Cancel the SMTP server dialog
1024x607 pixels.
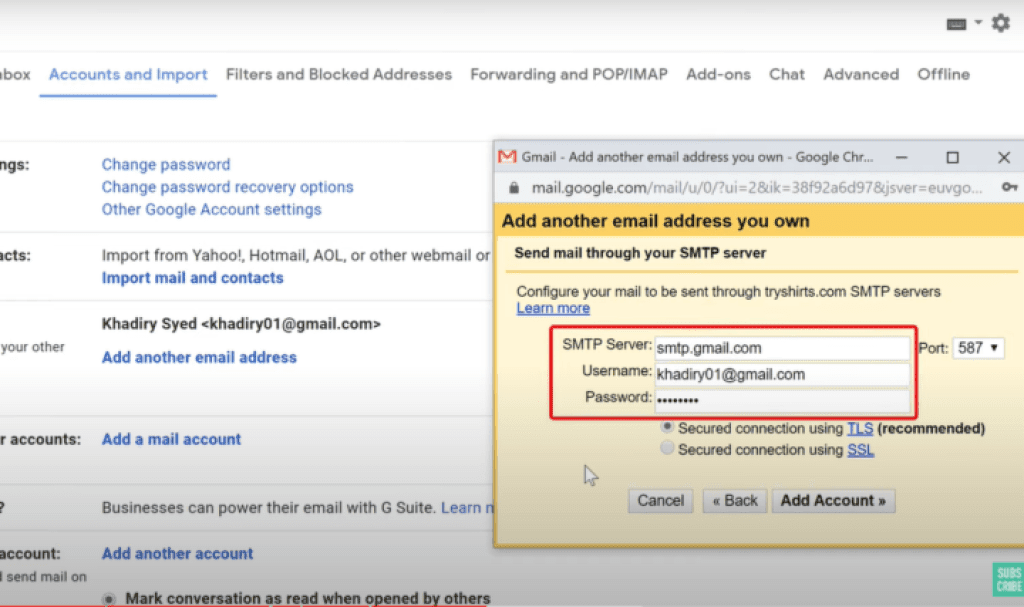tap(660, 500)
